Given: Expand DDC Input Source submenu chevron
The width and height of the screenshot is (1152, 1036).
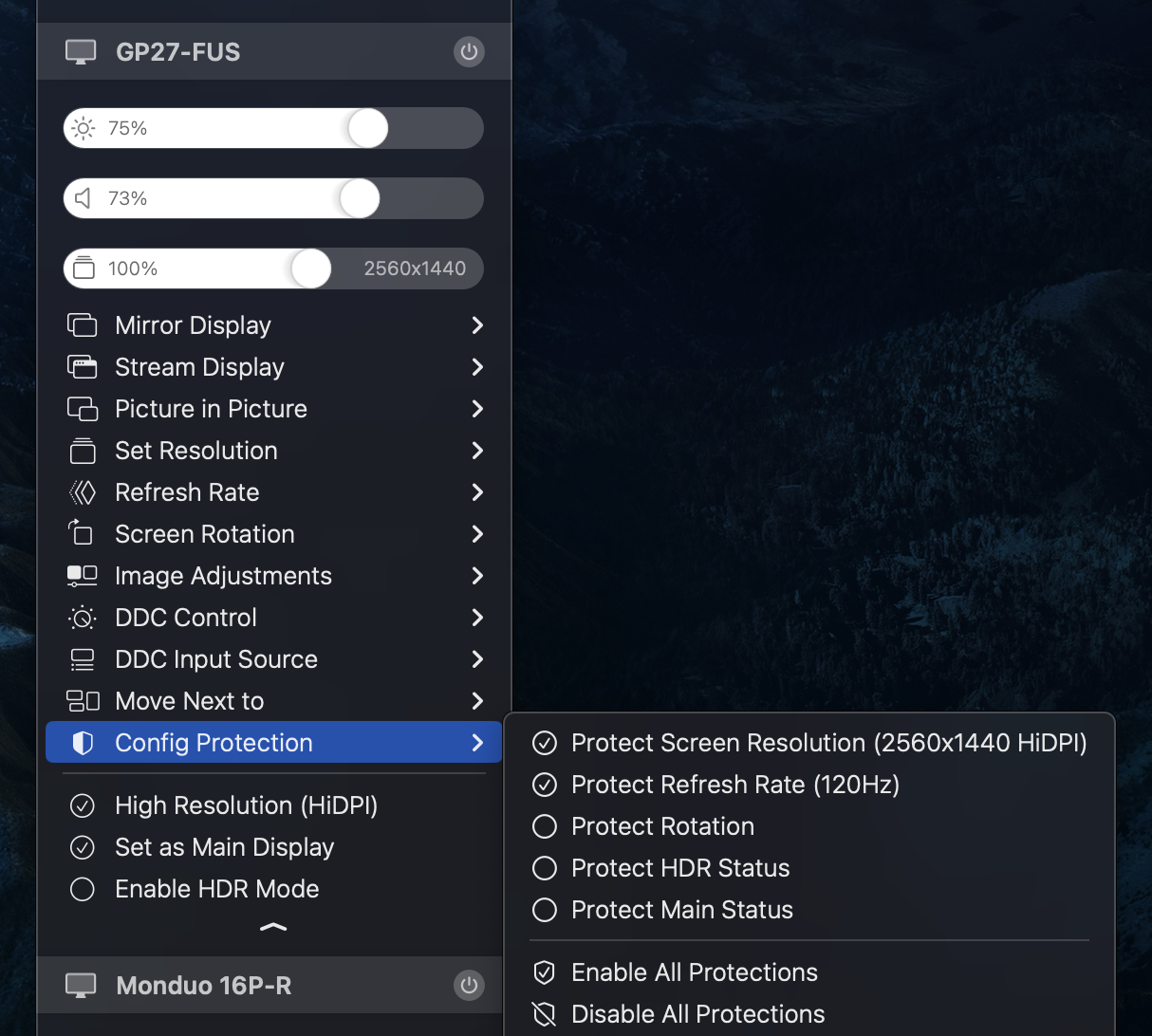Looking at the screenshot, I should tap(477, 659).
